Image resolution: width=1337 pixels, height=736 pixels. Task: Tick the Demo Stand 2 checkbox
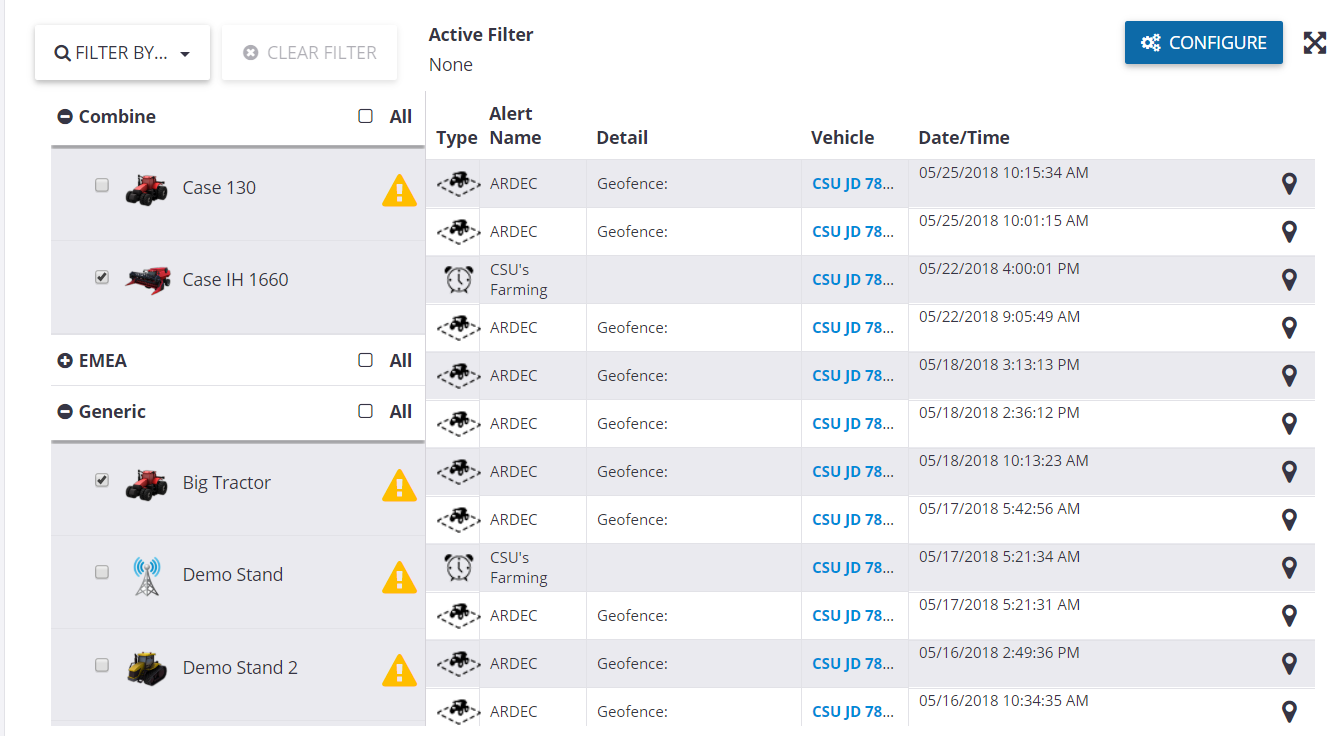[101, 665]
